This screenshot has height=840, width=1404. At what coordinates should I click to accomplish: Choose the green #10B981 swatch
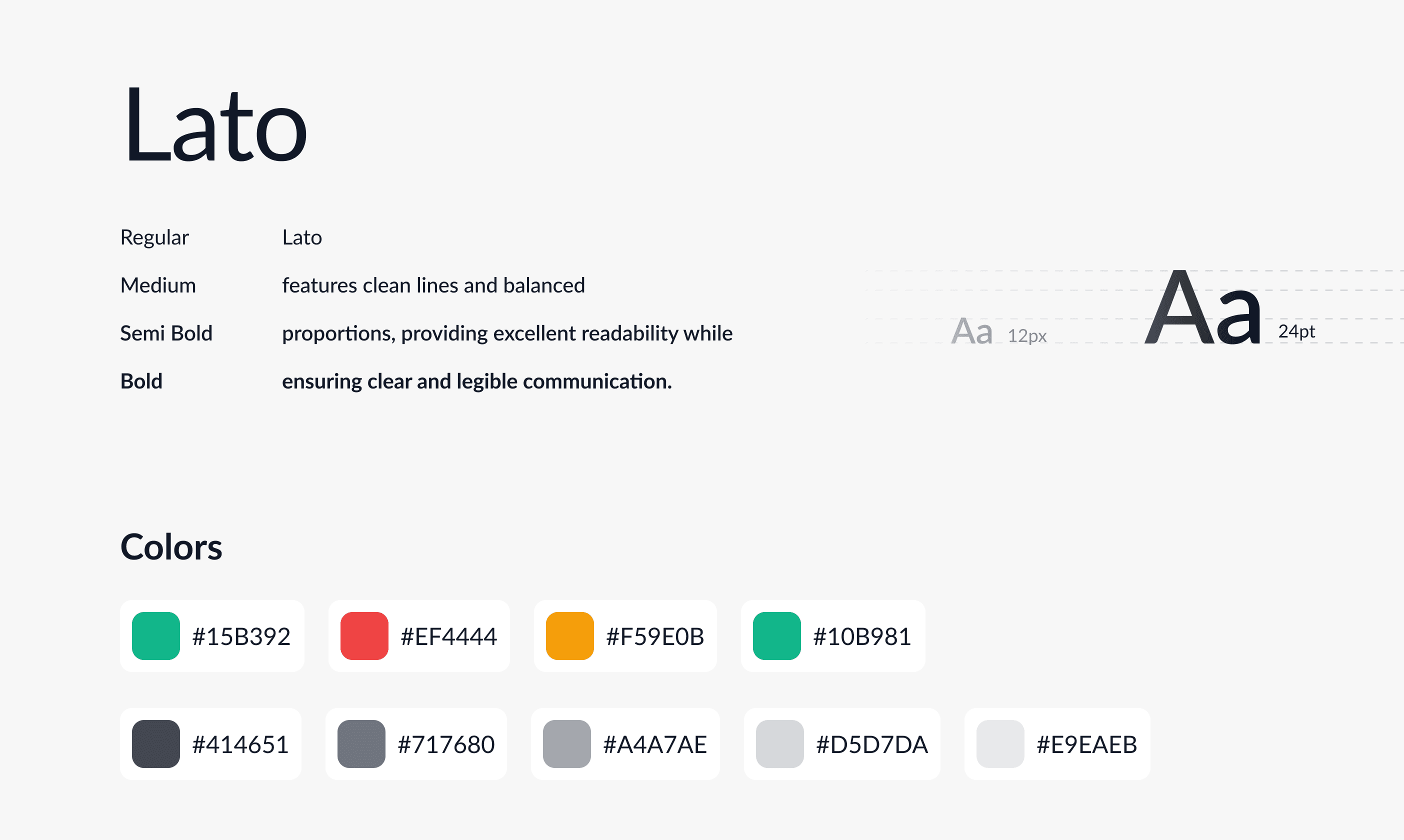point(777,635)
